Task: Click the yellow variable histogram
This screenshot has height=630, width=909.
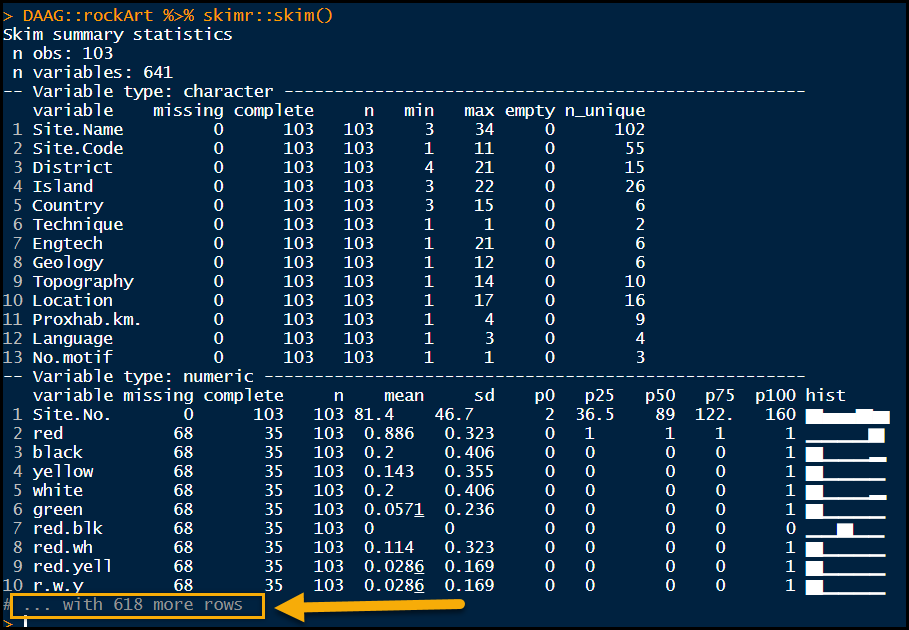Action: click(846, 471)
